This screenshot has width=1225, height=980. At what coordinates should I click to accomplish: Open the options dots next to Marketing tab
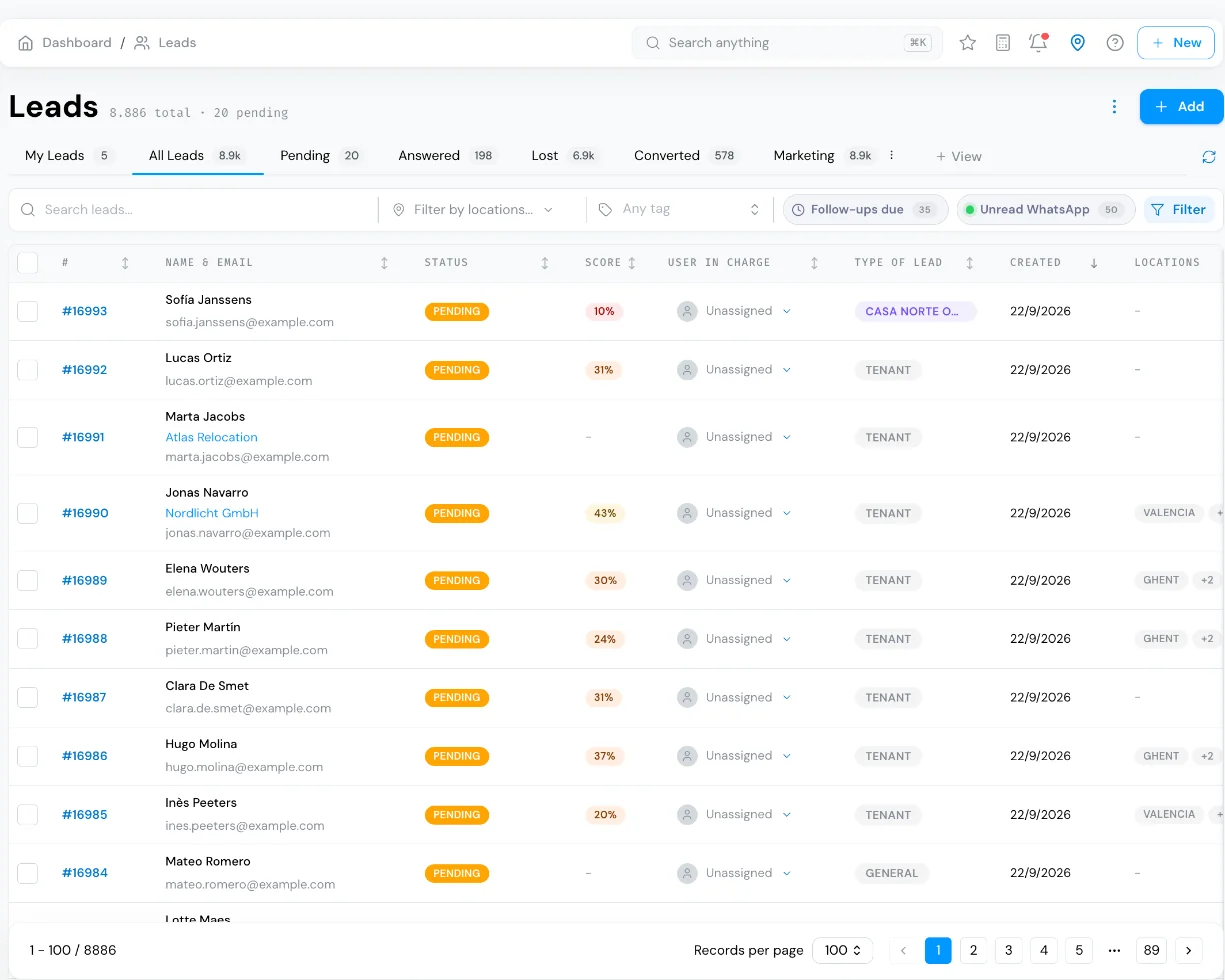point(892,156)
